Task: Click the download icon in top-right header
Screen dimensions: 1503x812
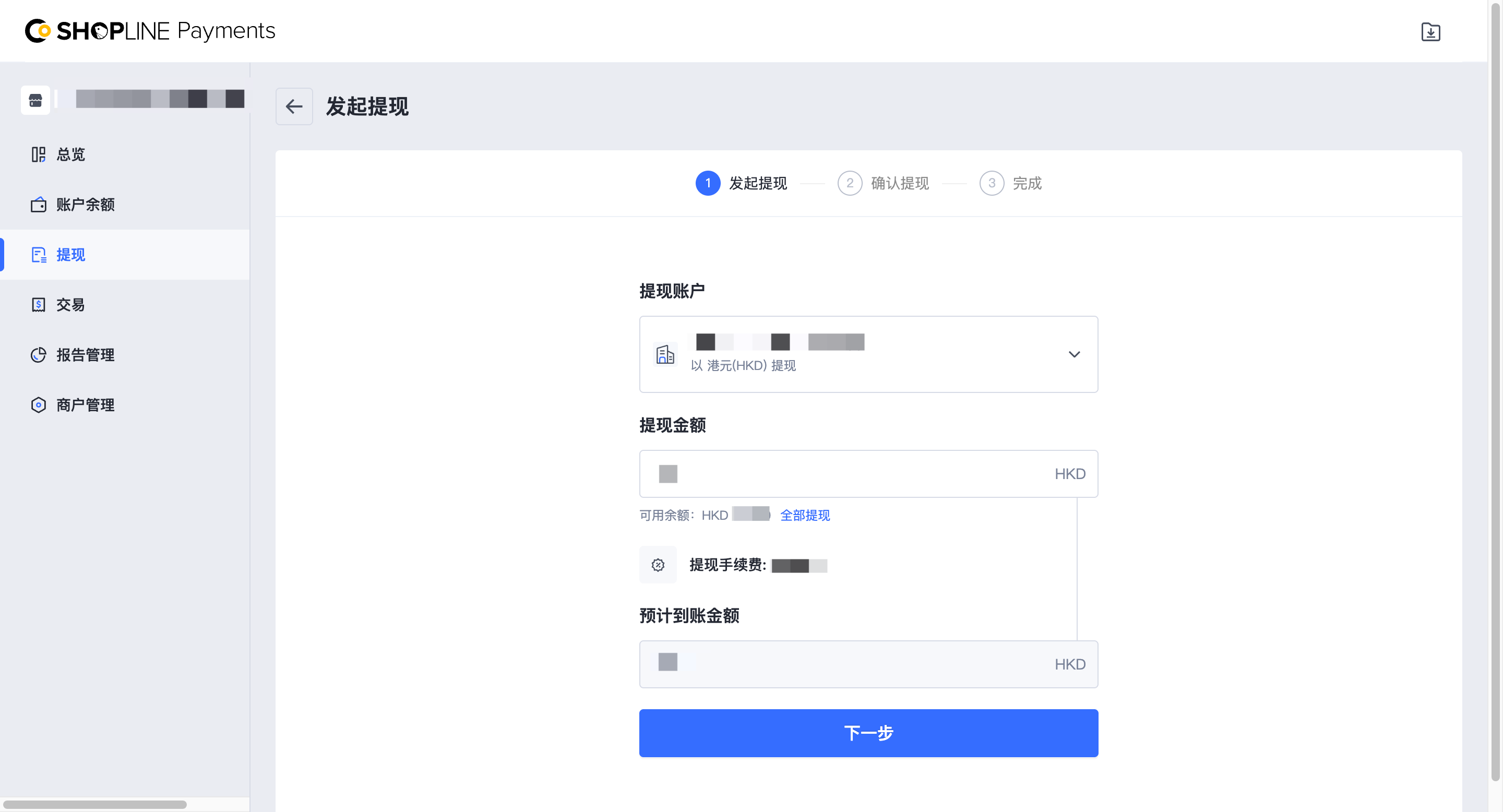Action: [1430, 31]
